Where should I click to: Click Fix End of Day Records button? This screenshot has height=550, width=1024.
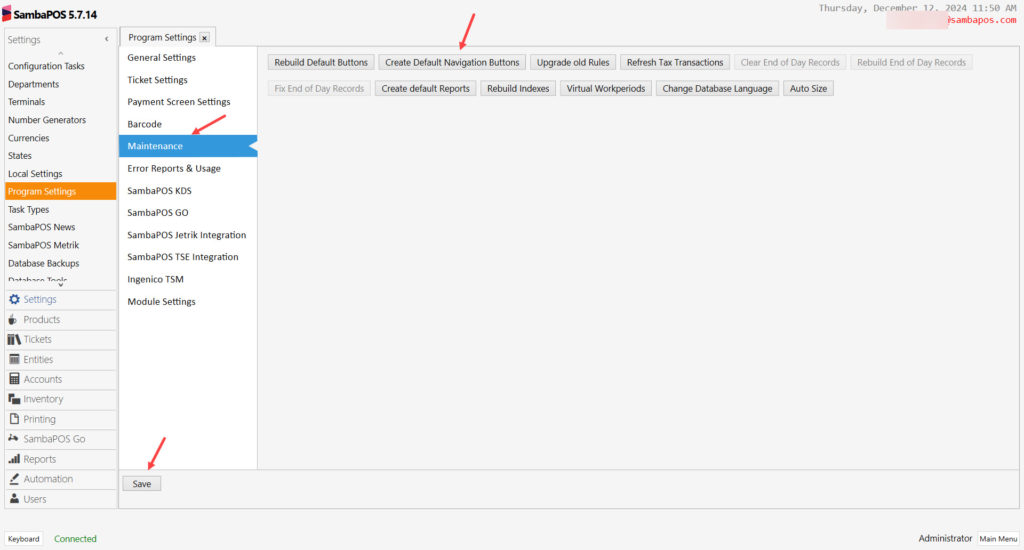[x=319, y=89]
